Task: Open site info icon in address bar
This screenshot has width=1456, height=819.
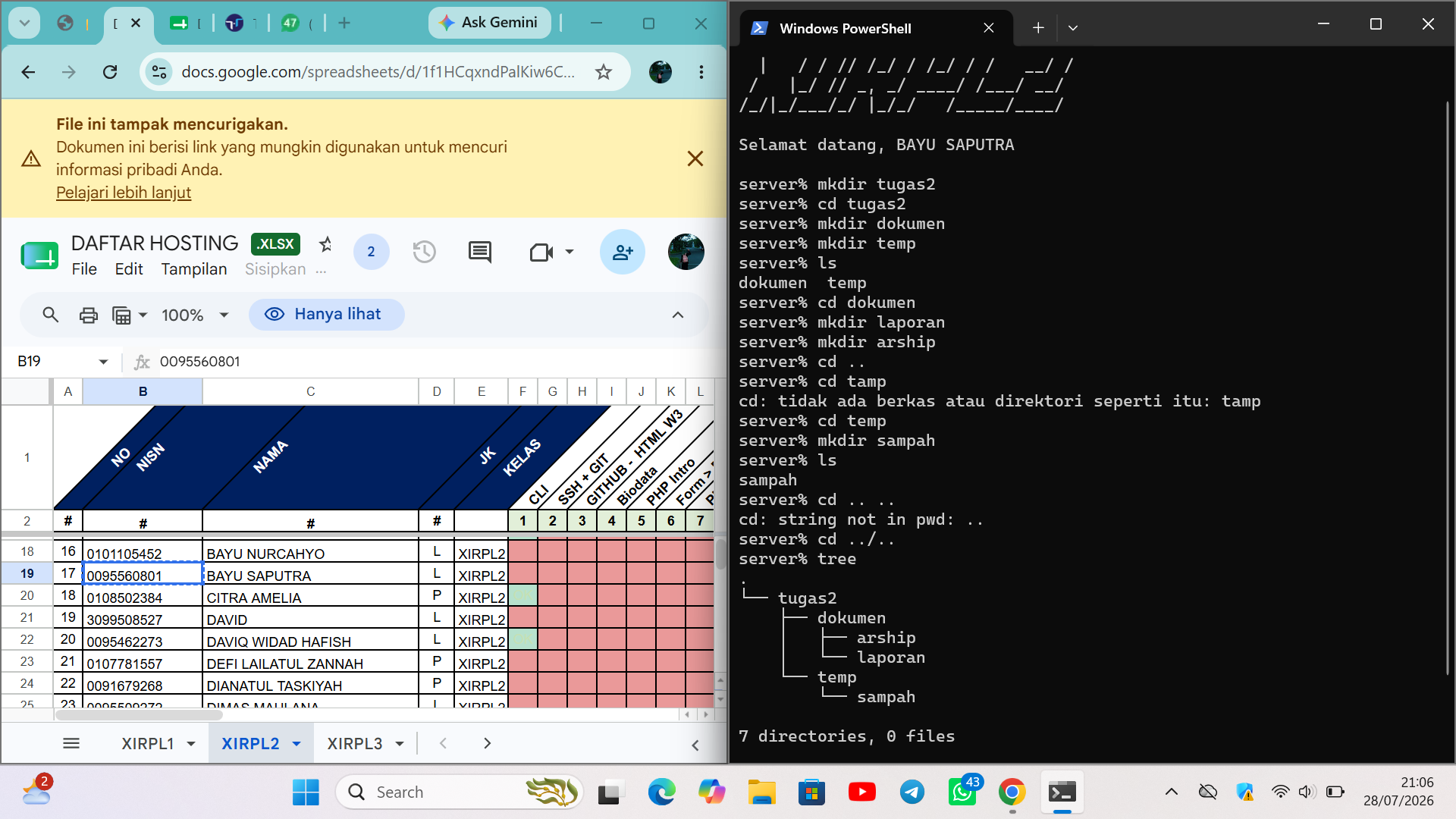Action: coord(159,72)
